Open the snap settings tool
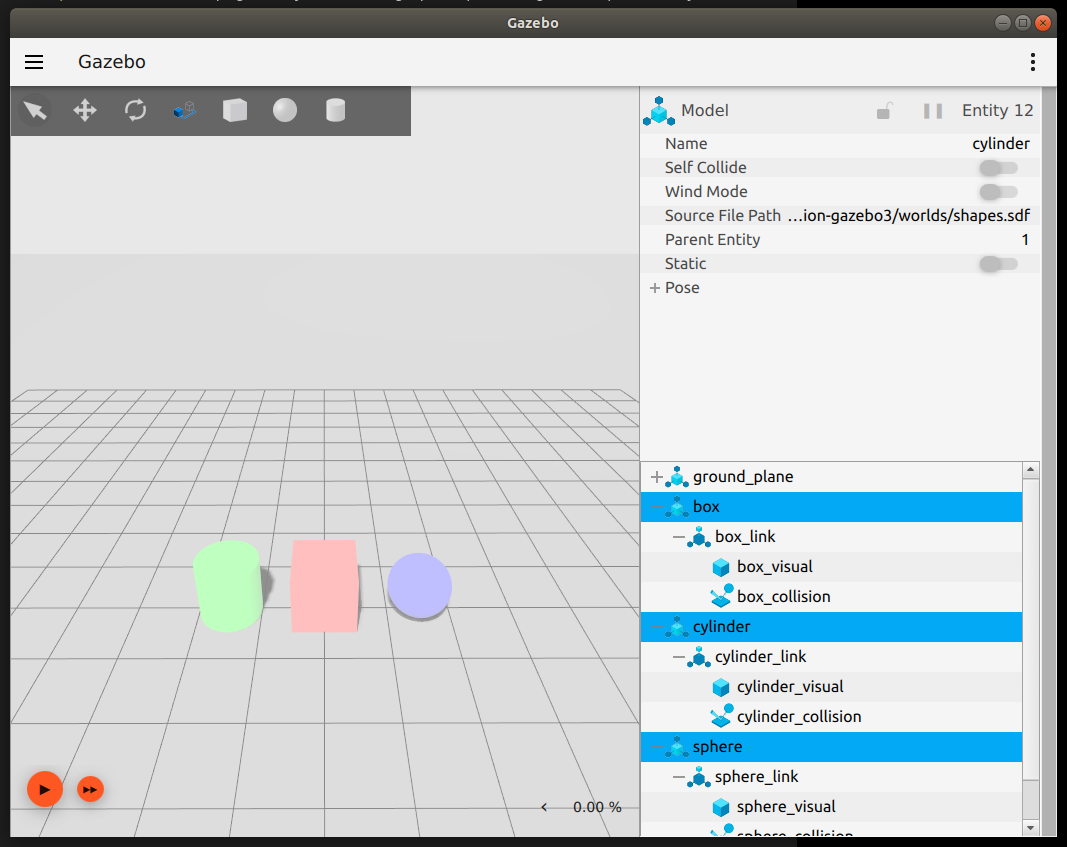 click(185, 110)
